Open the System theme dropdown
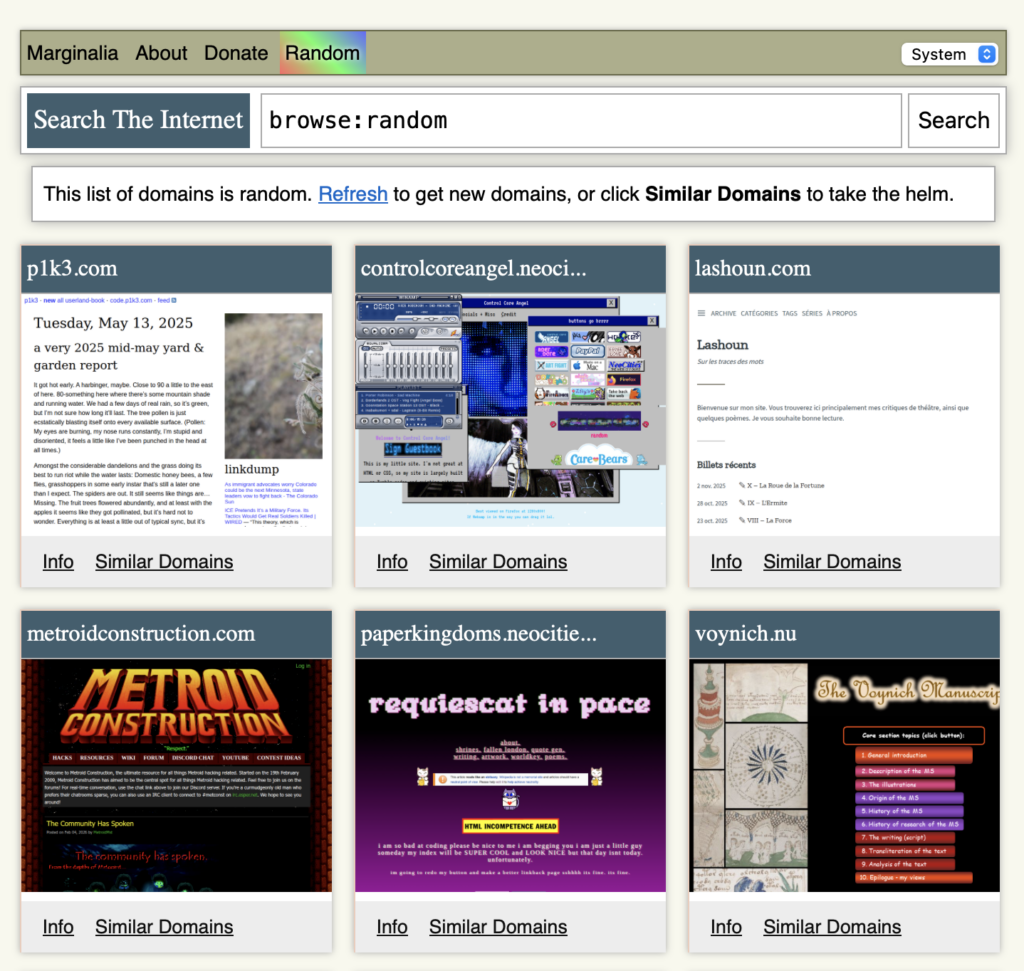The width and height of the screenshot is (1024, 971). (x=948, y=54)
